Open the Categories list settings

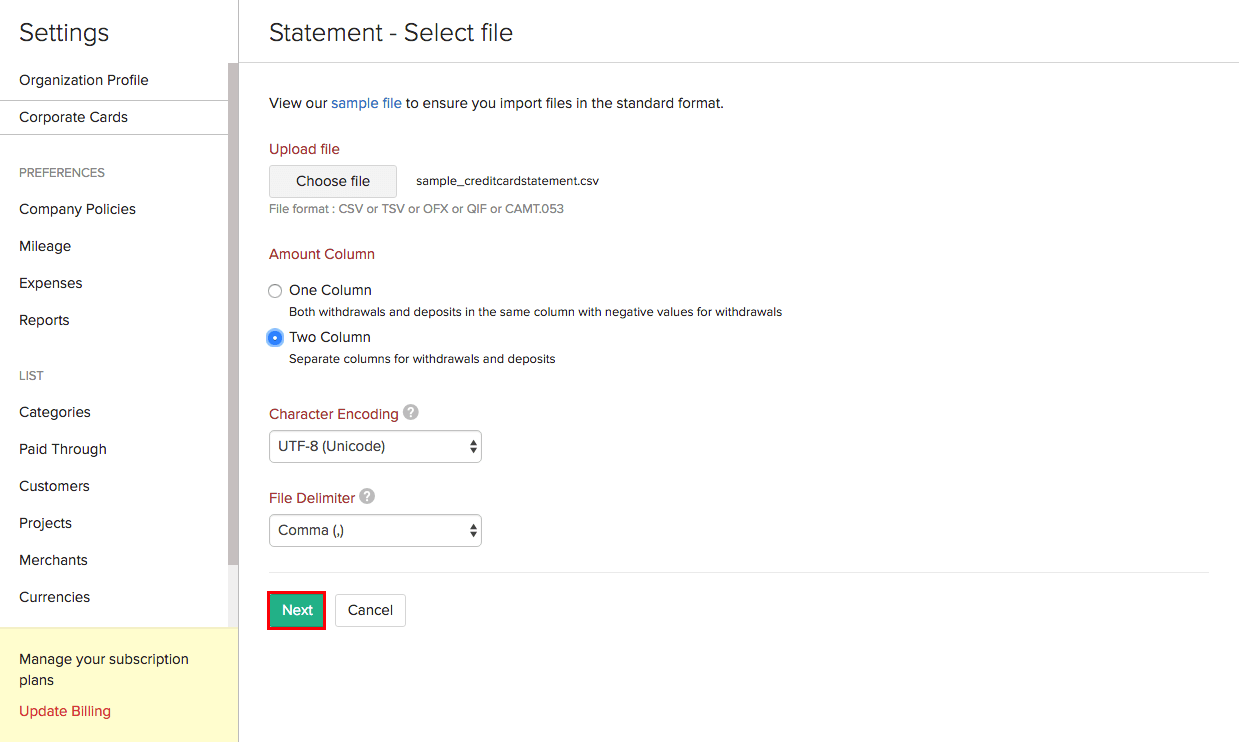tap(54, 412)
